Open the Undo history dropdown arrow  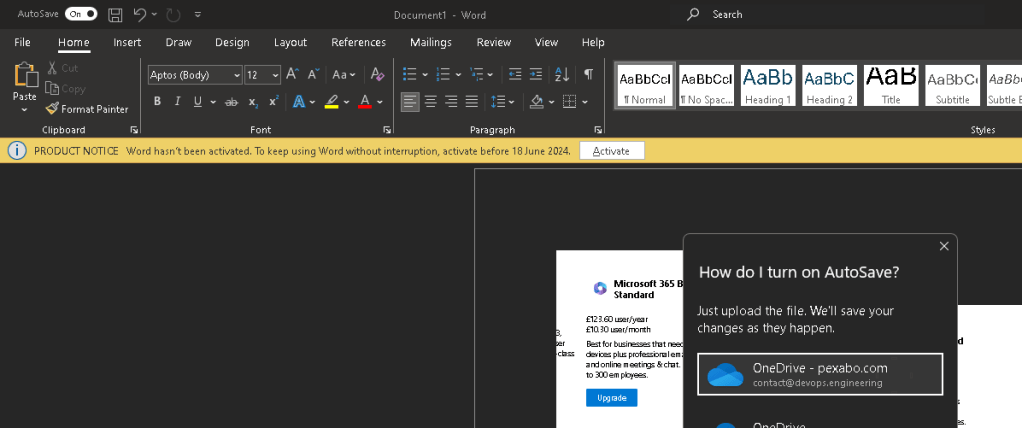pos(154,14)
